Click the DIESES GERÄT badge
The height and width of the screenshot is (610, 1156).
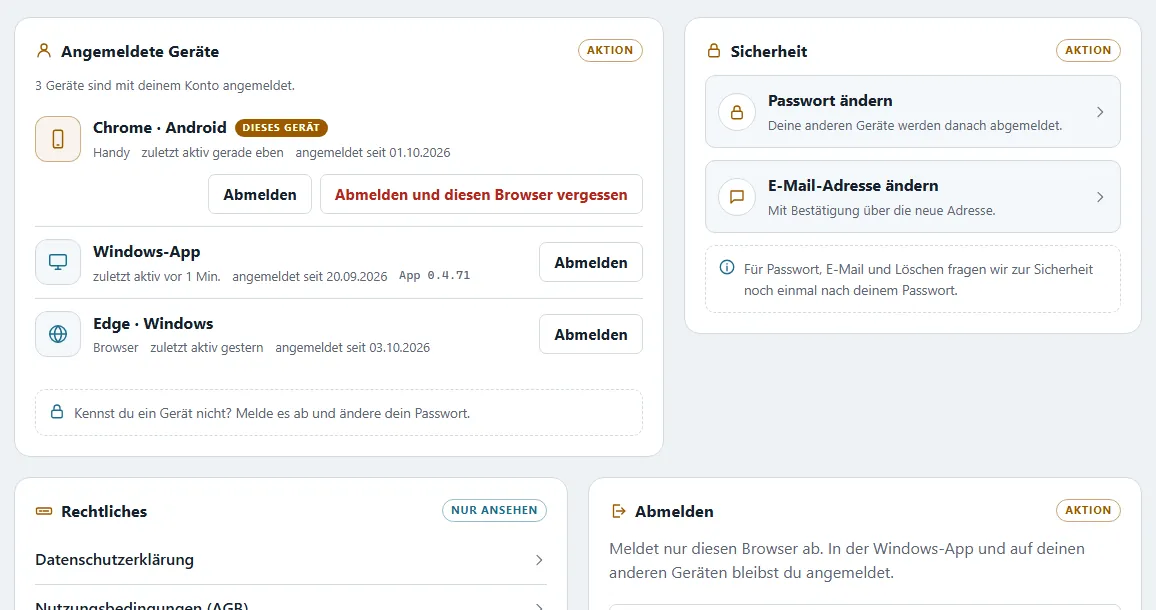281,128
